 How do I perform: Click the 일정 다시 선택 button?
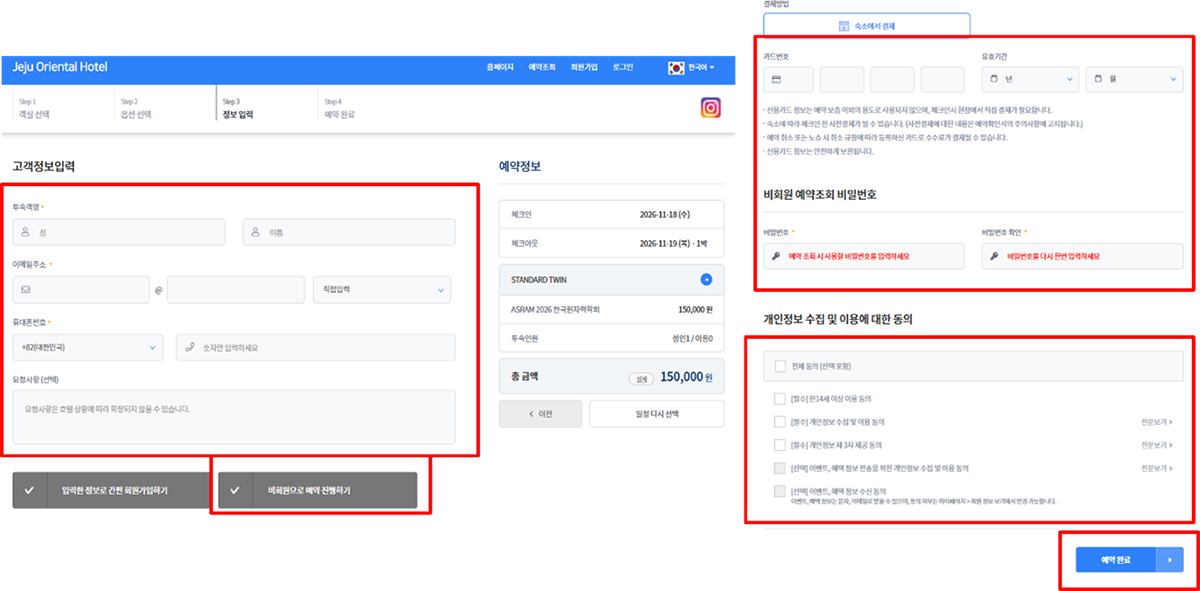click(x=656, y=414)
